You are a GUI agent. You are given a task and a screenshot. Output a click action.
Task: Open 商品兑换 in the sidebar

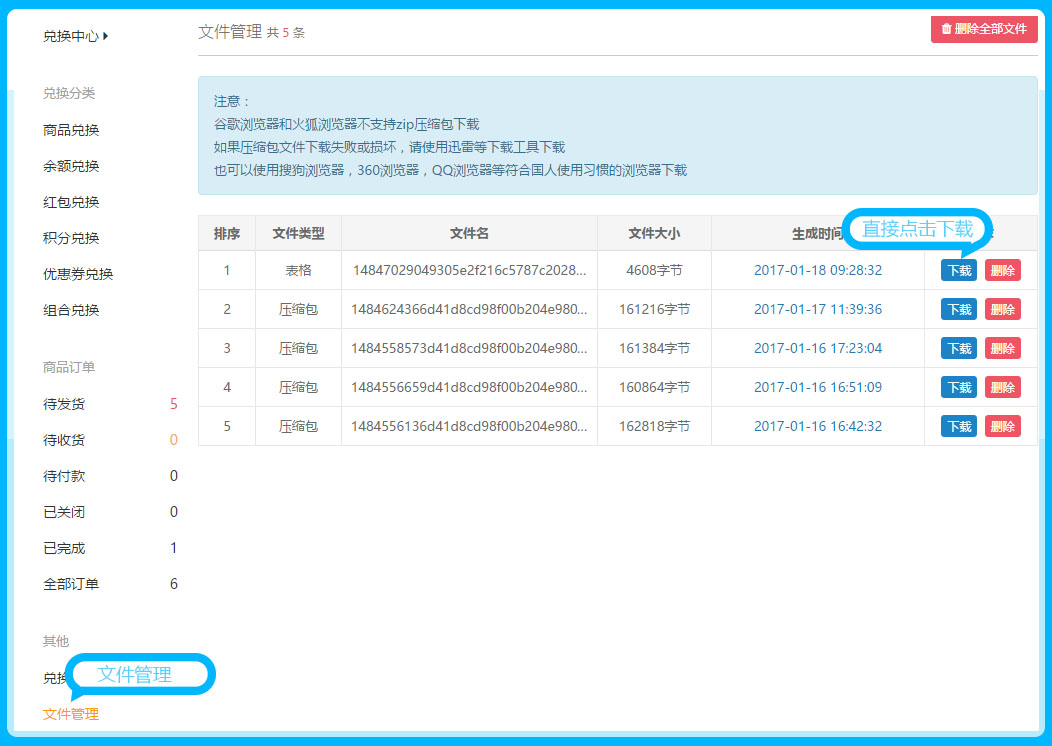pyautogui.click(x=71, y=130)
